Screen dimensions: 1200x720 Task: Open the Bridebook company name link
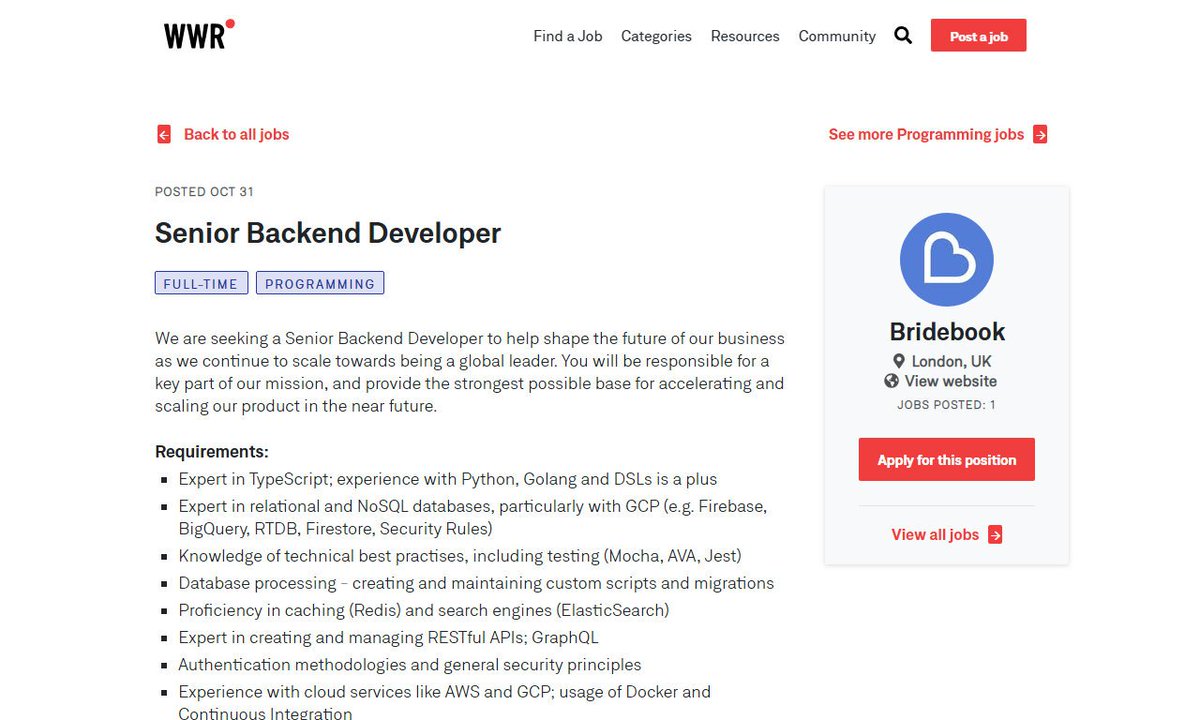point(947,332)
